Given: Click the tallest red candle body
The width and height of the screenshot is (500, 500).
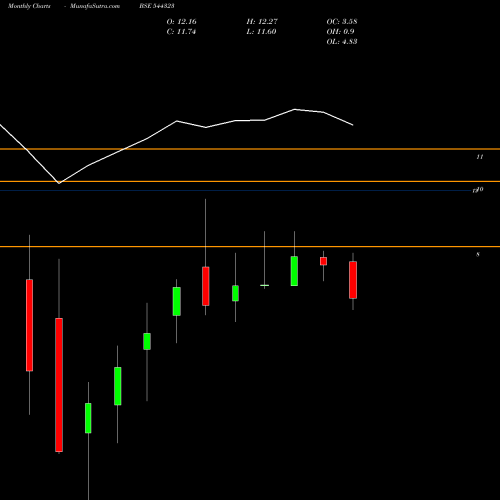Looking at the screenshot, I should 59,385.
